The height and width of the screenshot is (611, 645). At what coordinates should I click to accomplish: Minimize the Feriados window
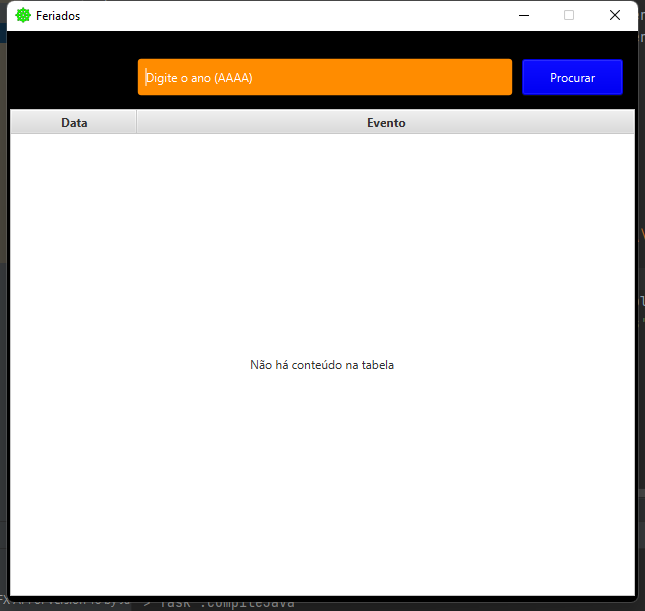(x=524, y=16)
